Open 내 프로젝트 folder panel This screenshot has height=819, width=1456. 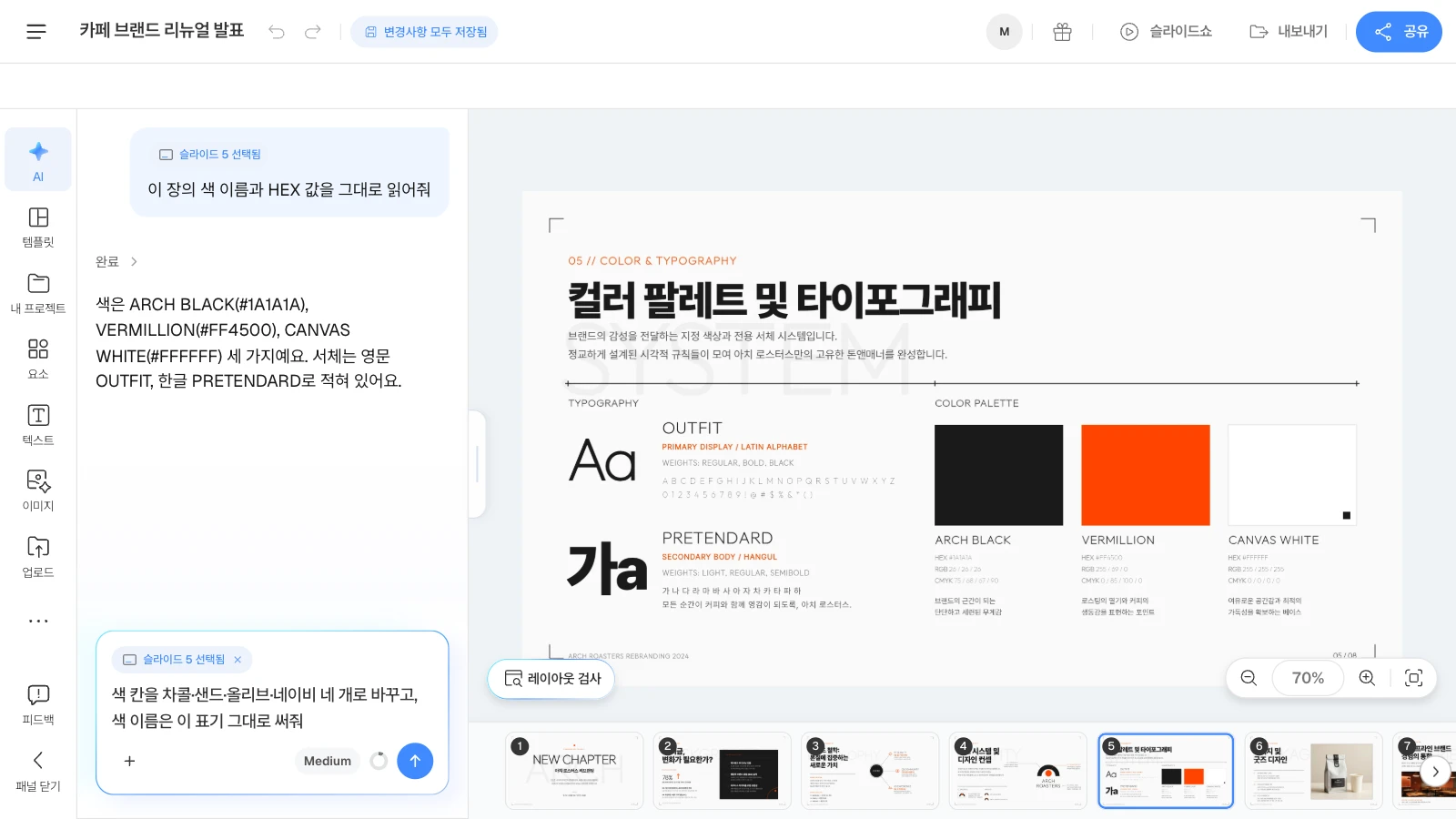[x=38, y=293]
